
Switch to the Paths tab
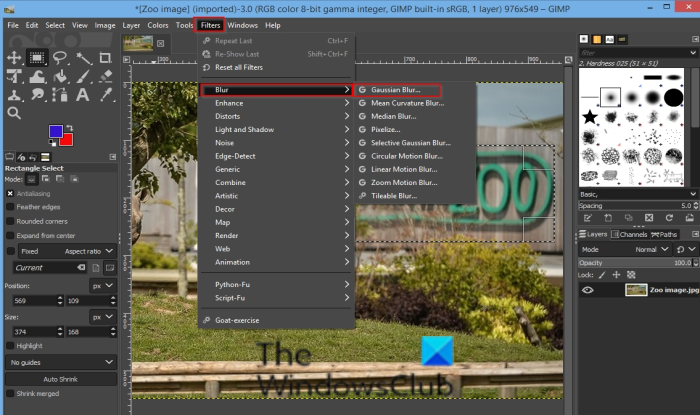[x=664, y=234]
